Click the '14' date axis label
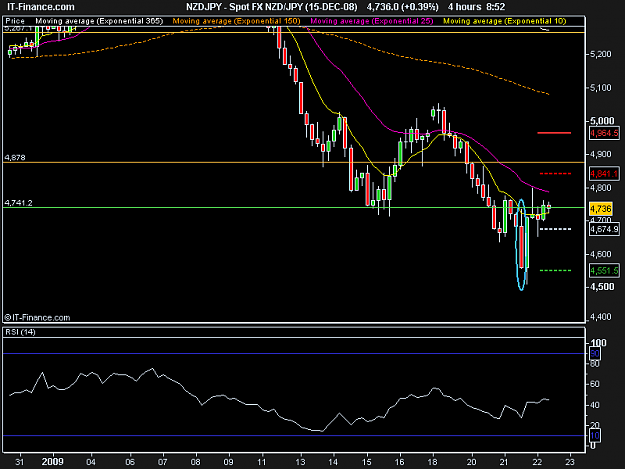 coord(333,462)
